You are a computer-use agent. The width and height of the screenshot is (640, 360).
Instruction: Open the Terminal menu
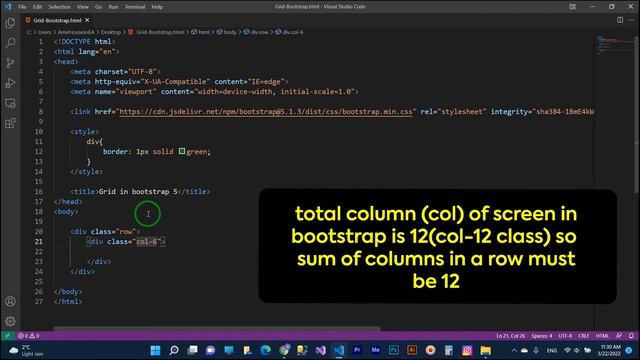135,7
